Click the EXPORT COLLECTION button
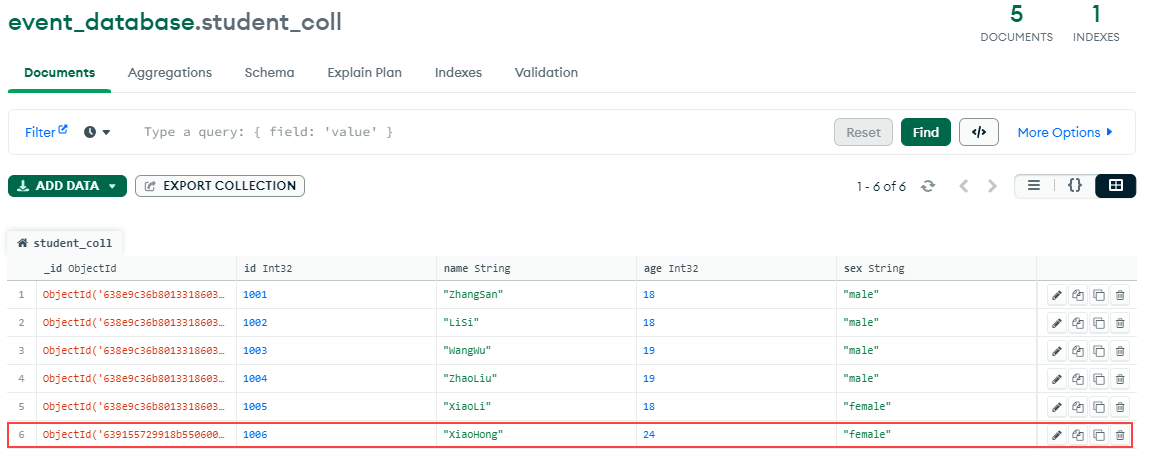 [x=220, y=186]
